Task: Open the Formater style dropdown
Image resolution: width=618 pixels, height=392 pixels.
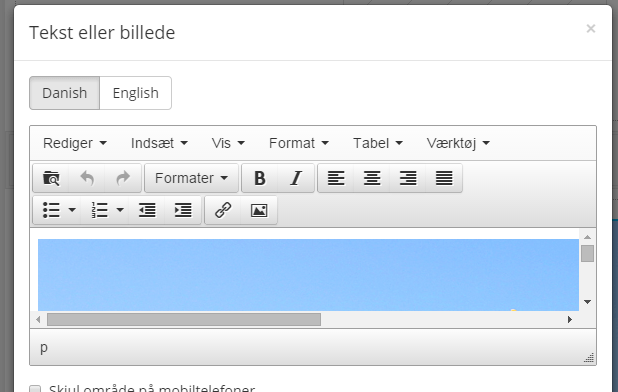Action: click(192, 178)
